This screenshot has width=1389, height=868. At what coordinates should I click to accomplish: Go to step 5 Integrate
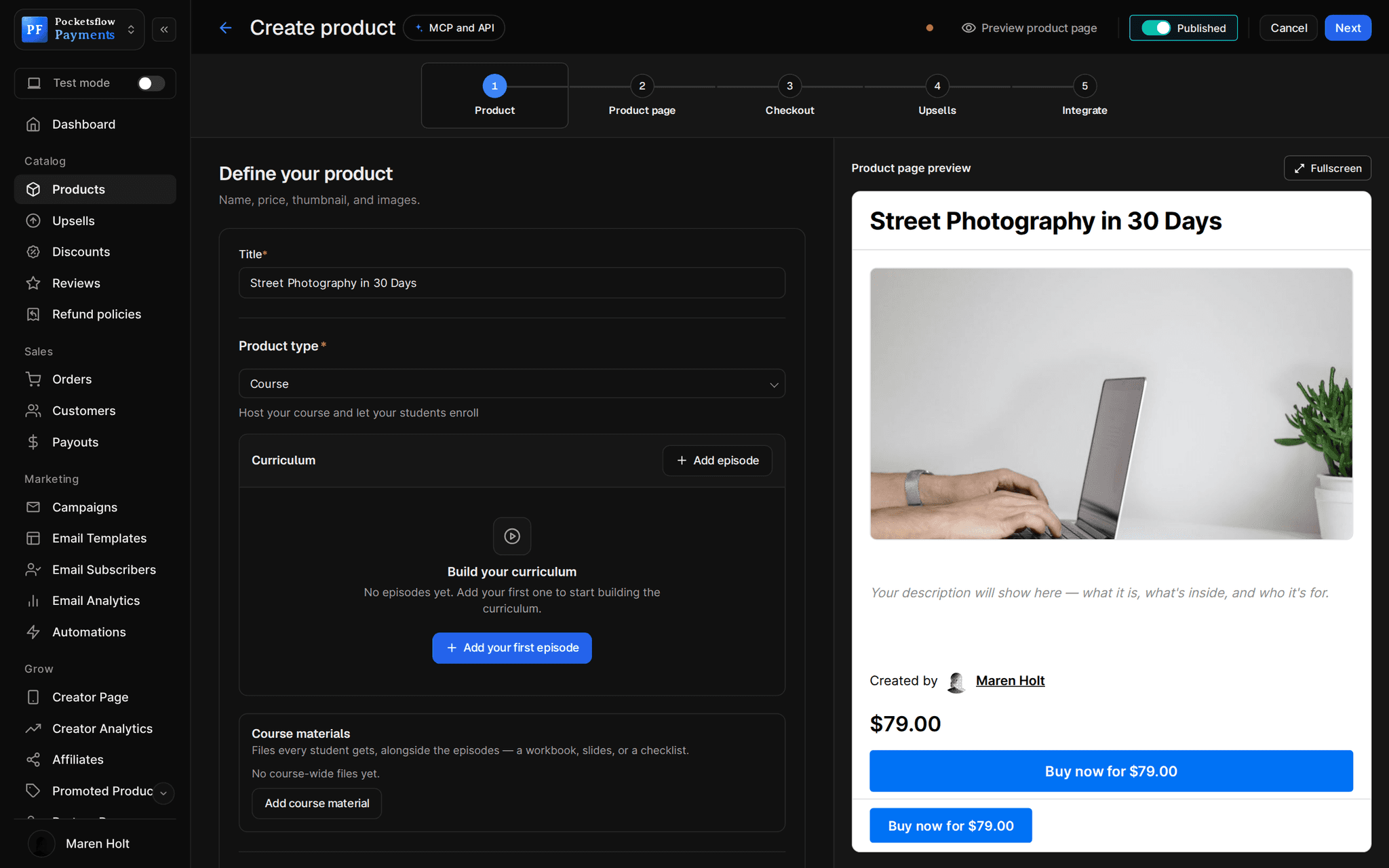[1084, 96]
